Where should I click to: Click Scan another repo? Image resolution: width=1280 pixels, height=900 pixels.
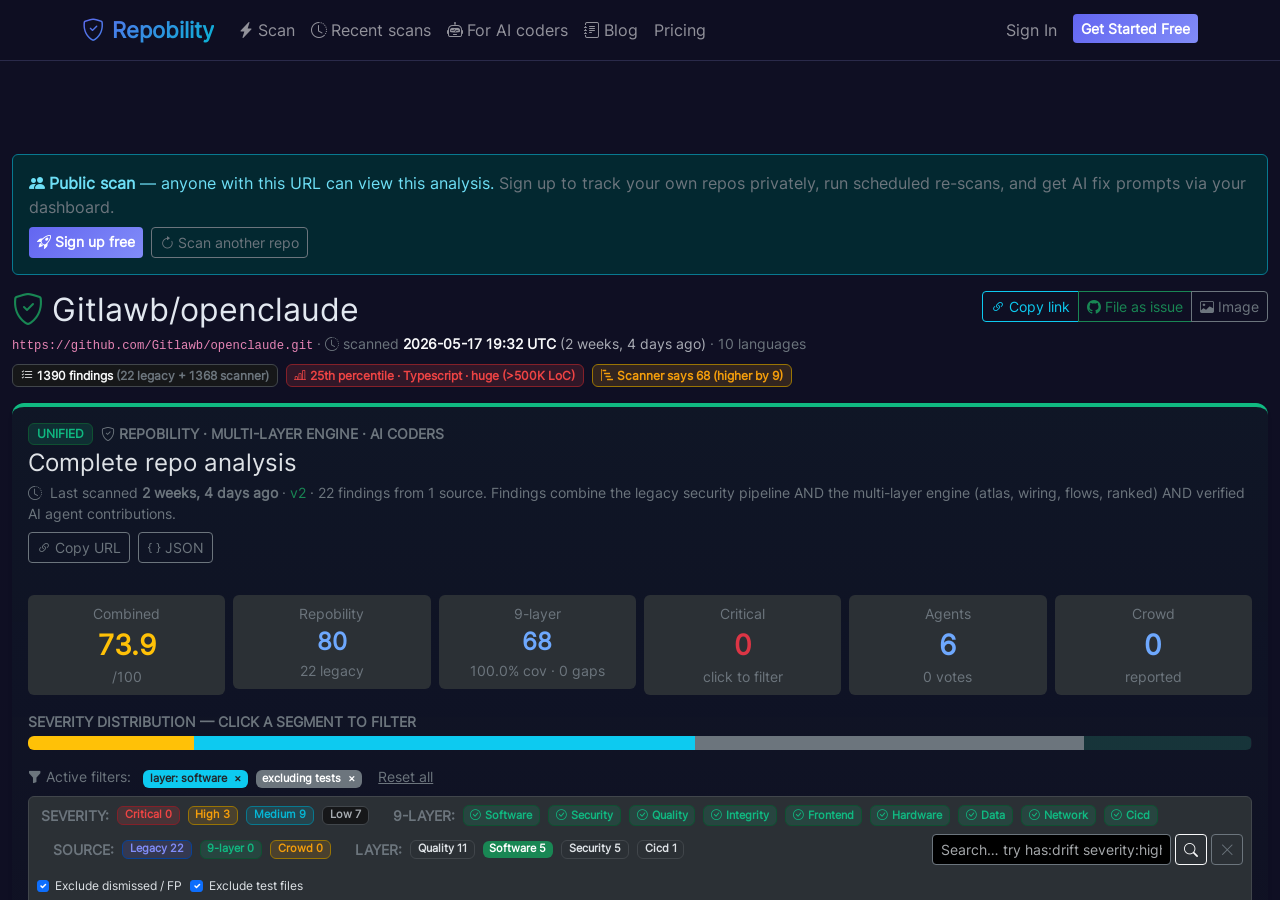[x=230, y=243]
